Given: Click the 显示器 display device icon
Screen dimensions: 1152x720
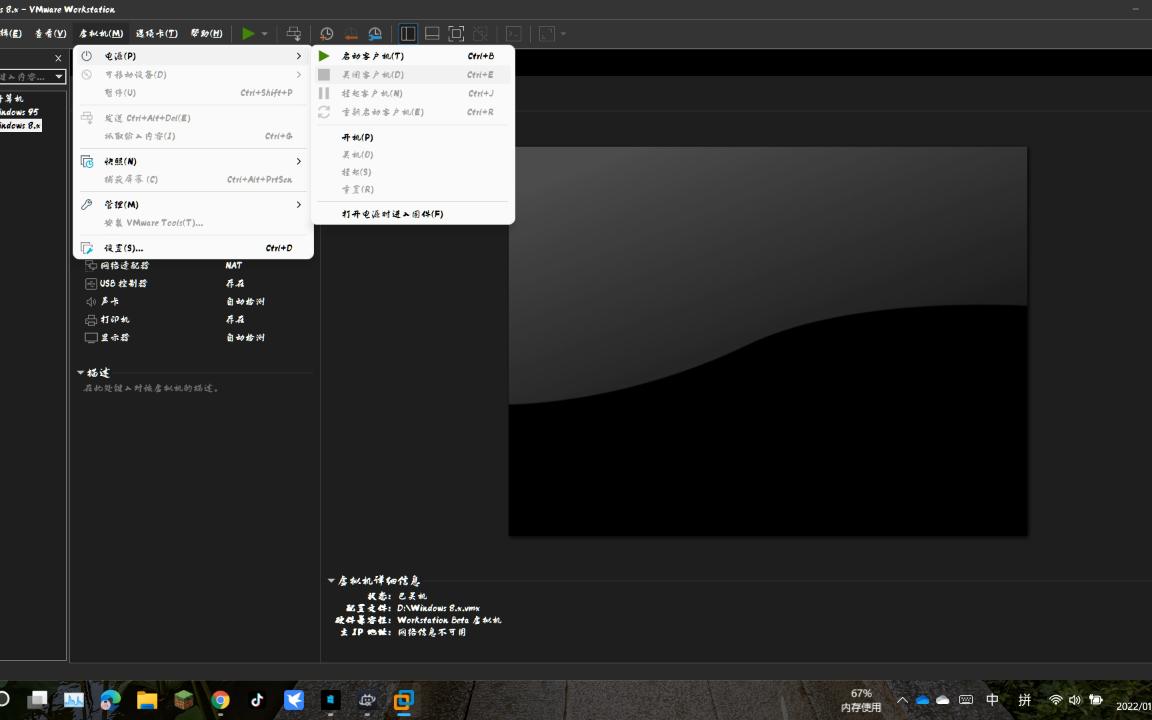Looking at the screenshot, I should tap(92, 337).
